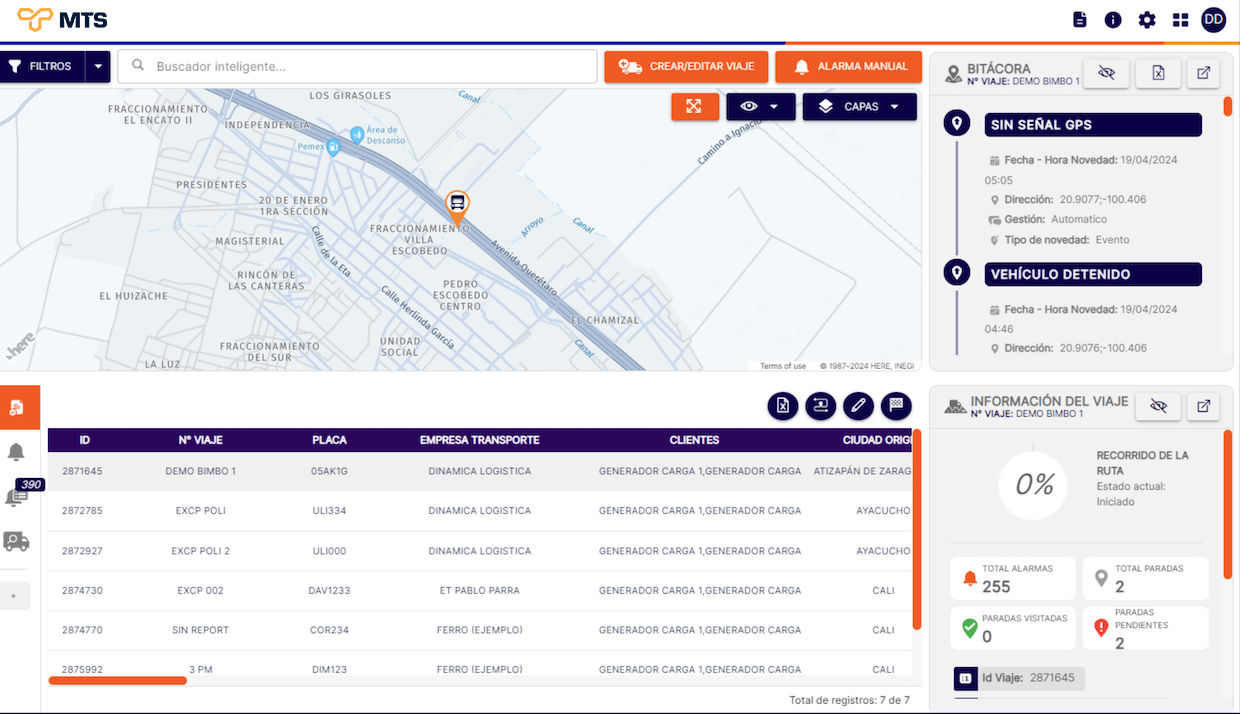The width and height of the screenshot is (1240, 714).
Task: Select the bell alarms icon in left sidebar
Action: coord(17,452)
